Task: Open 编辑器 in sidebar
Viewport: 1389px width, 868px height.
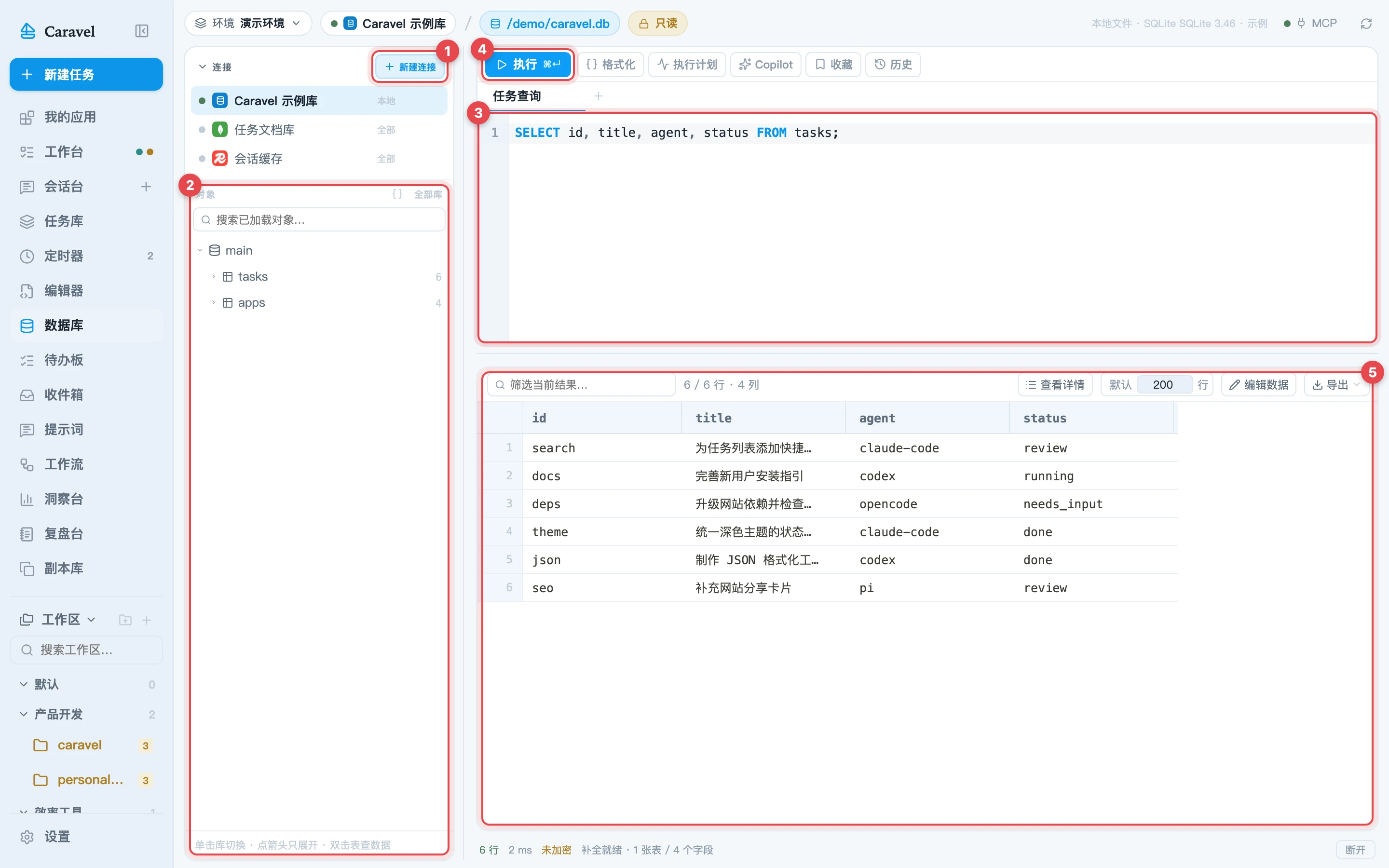Action: pyautogui.click(x=86, y=291)
